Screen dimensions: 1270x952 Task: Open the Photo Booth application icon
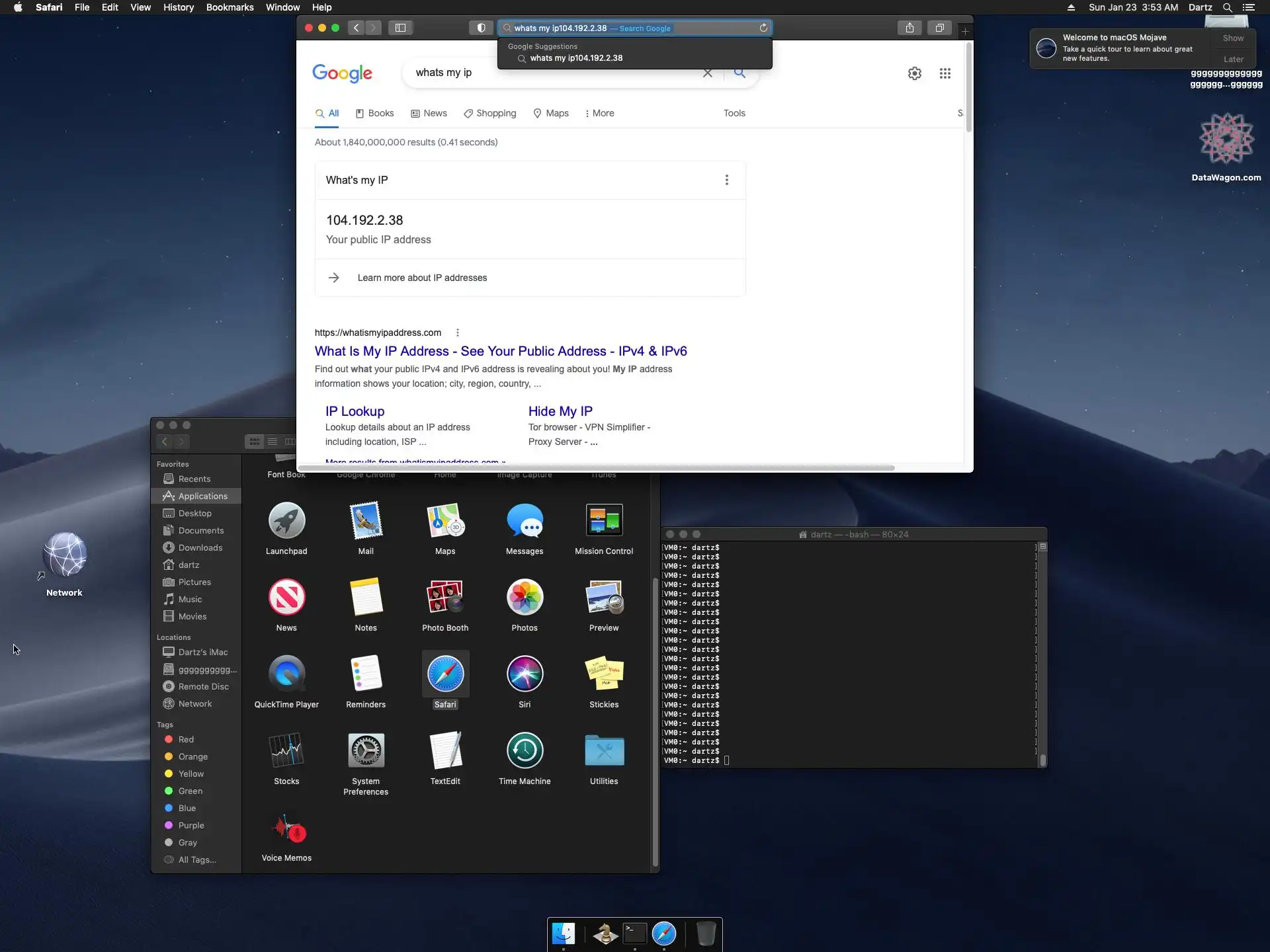click(444, 597)
